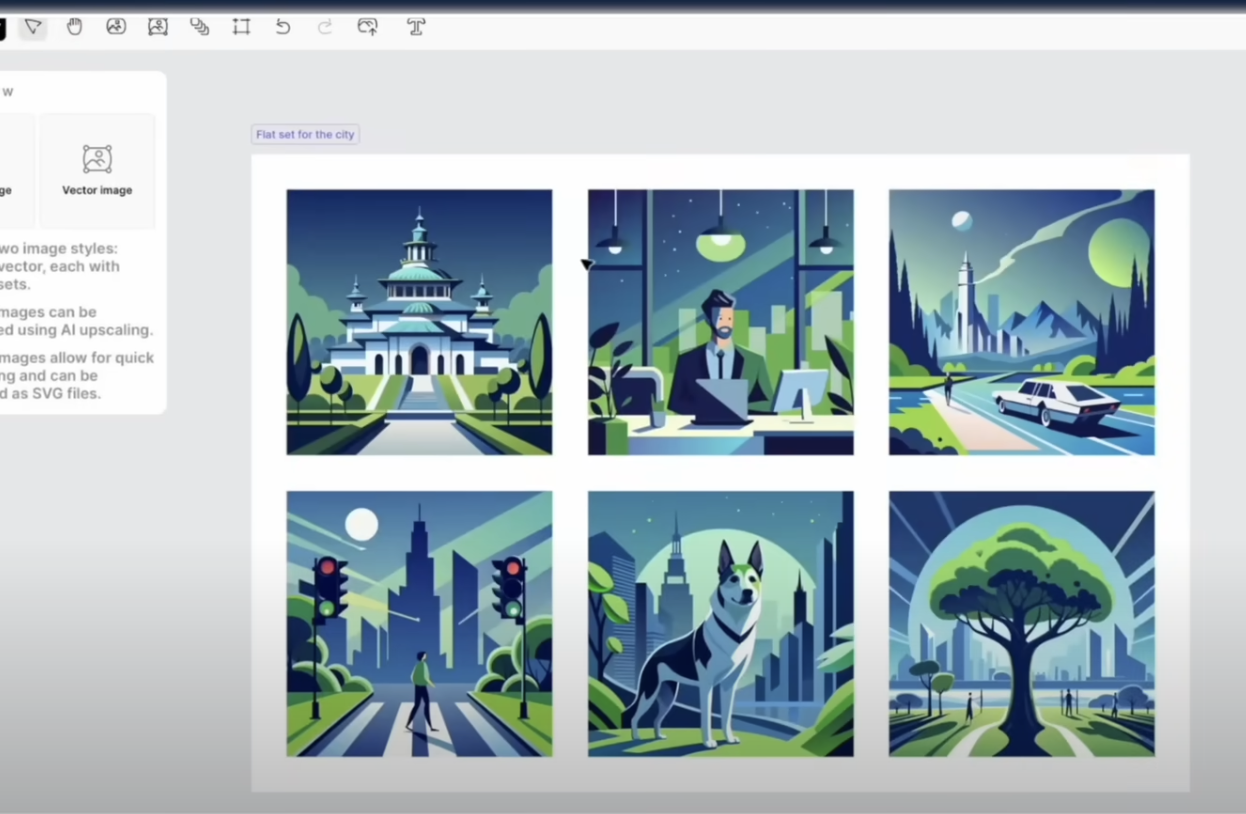This screenshot has width=1246, height=814.
Task: Undo the last action
Action: (283, 27)
